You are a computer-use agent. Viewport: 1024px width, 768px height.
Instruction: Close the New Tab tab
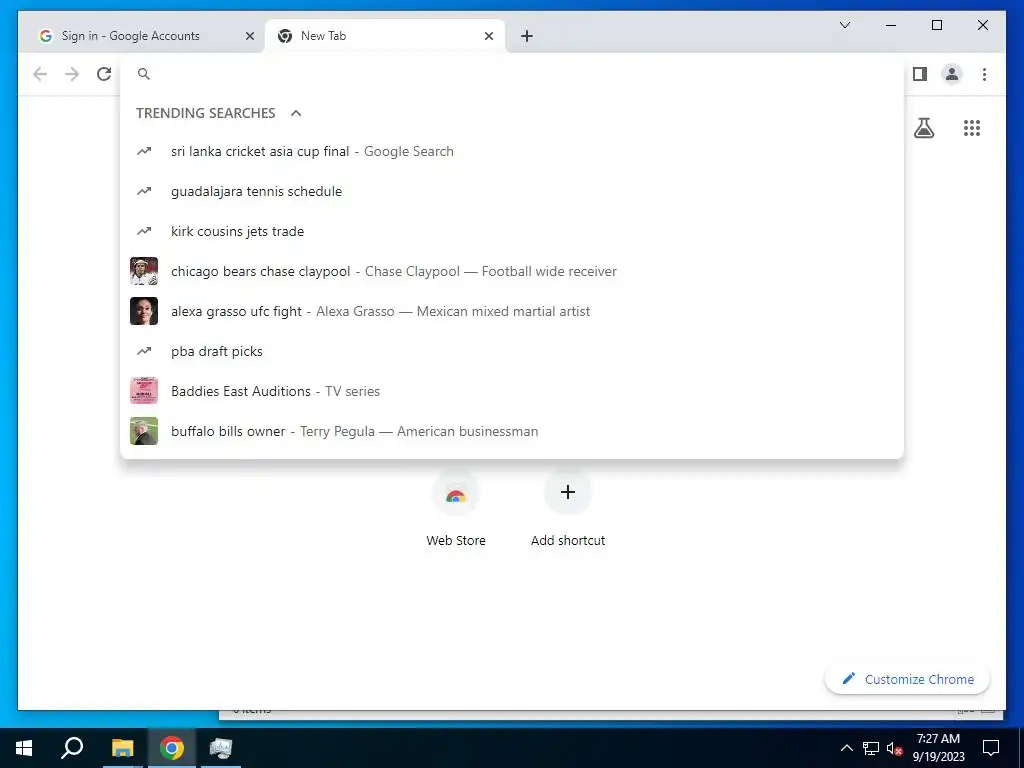point(488,36)
